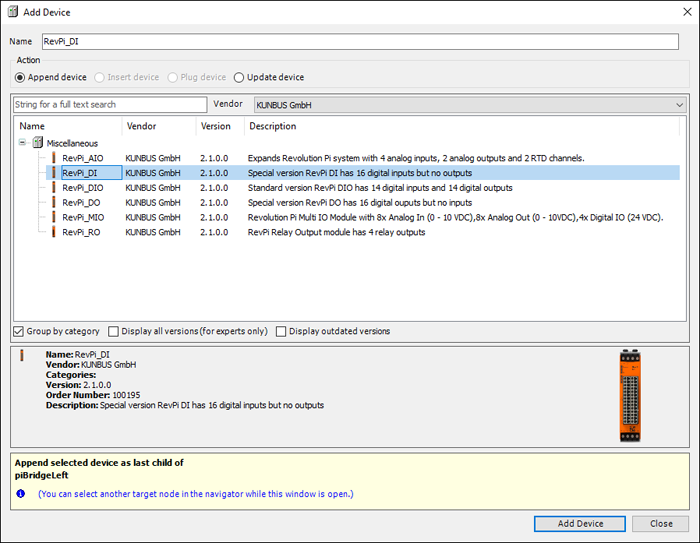
Task: Click KUNBUS GmbH vendor cell of RevPi_RO row
Action: click(153, 232)
